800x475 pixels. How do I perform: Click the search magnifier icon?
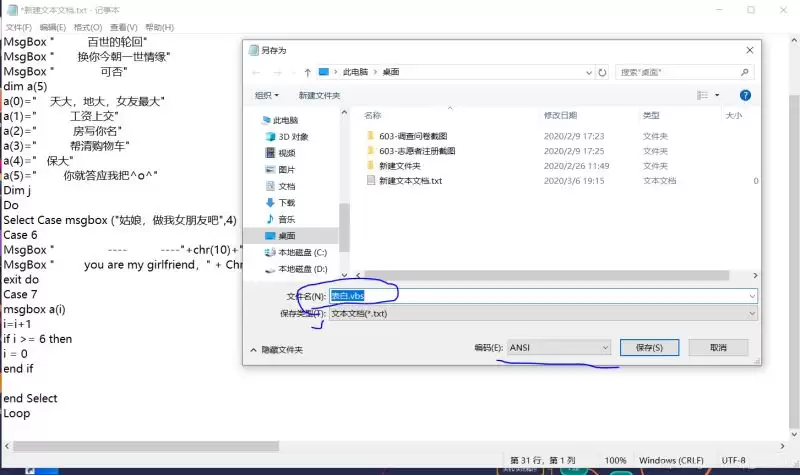pos(744,72)
